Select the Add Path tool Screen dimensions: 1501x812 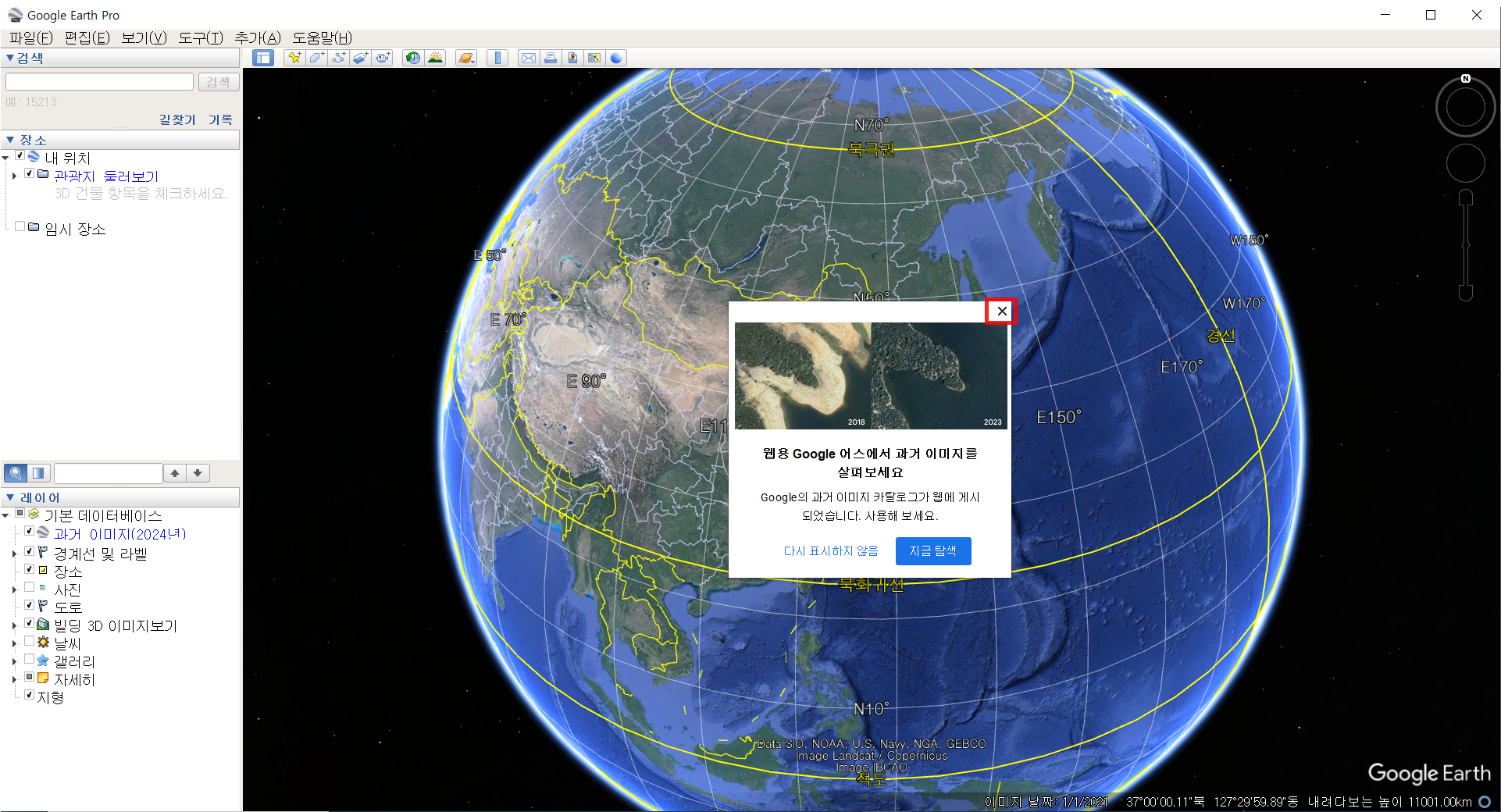point(338,58)
